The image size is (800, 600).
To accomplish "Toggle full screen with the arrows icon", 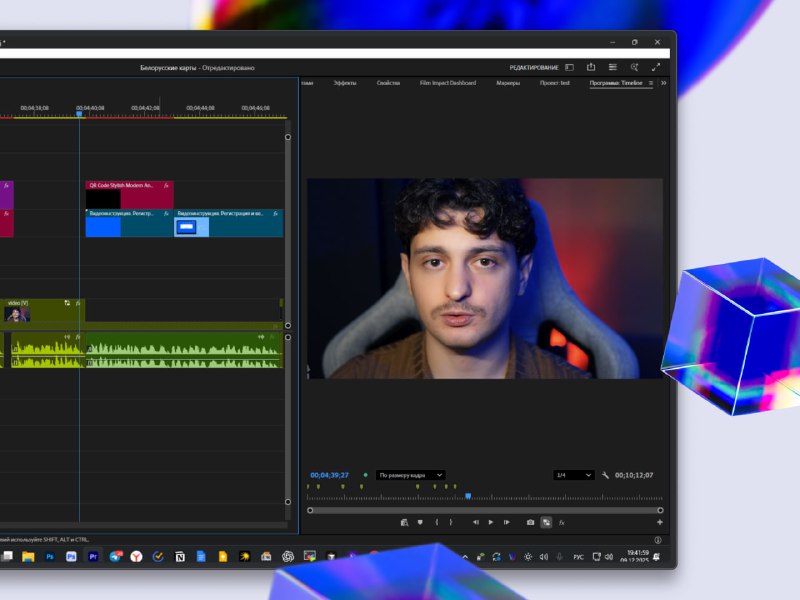I will (x=656, y=67).
